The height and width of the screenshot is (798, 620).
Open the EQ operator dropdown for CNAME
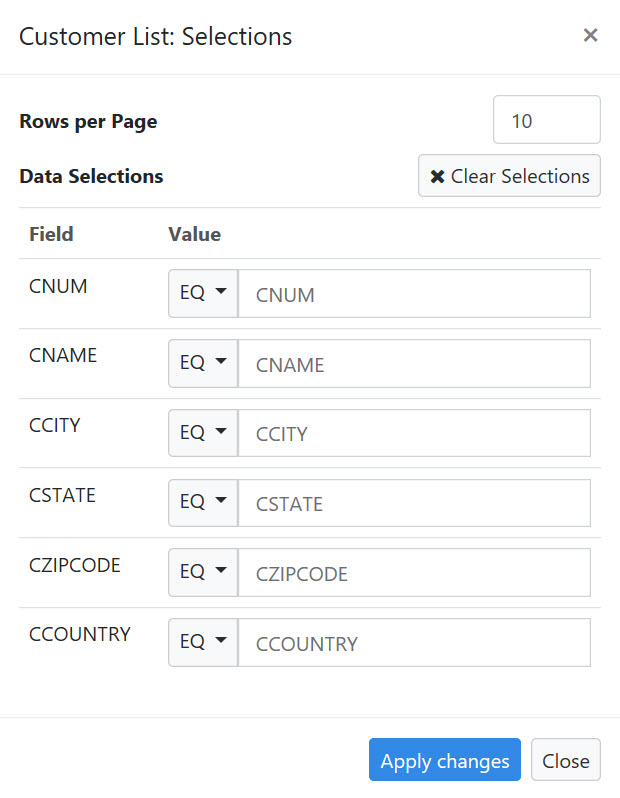click(203, 363)
